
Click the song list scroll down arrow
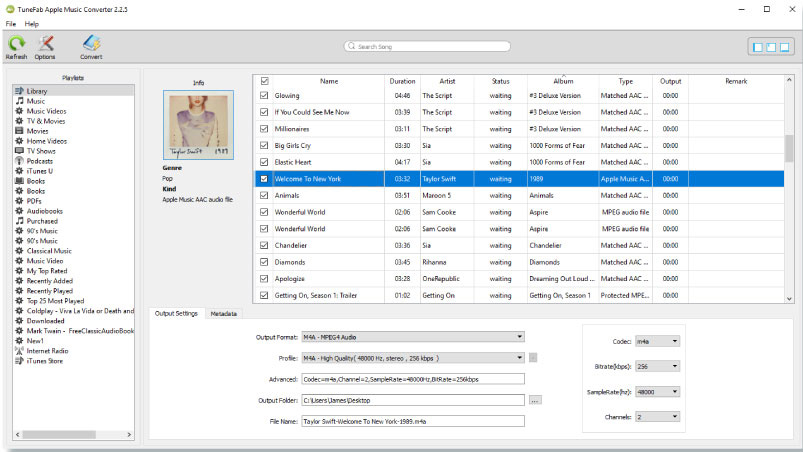789,298
